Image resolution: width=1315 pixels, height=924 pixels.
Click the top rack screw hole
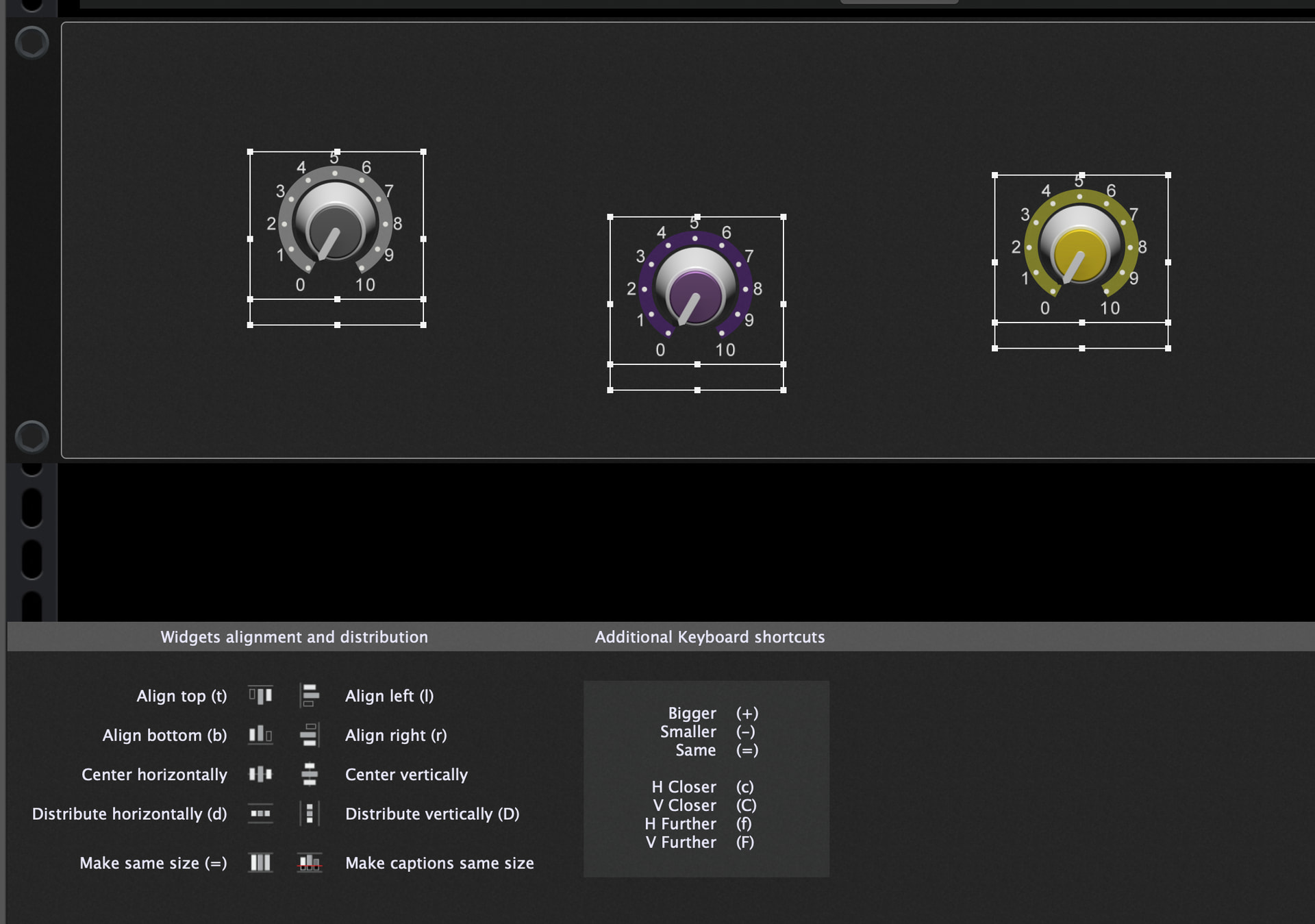(x=32, y=43)
